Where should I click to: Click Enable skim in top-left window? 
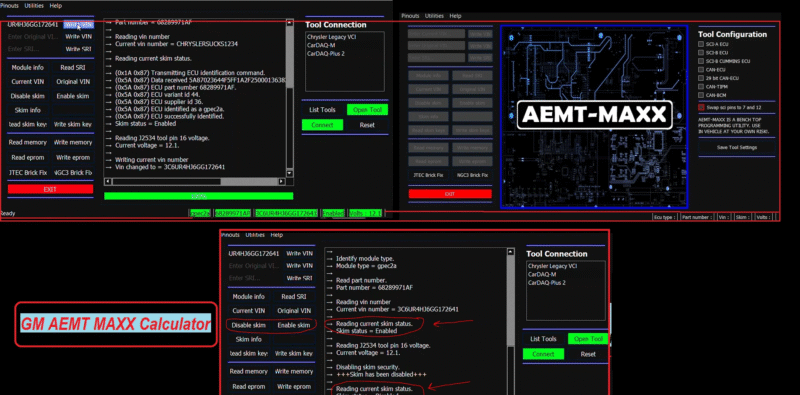(x=73, y=96)
